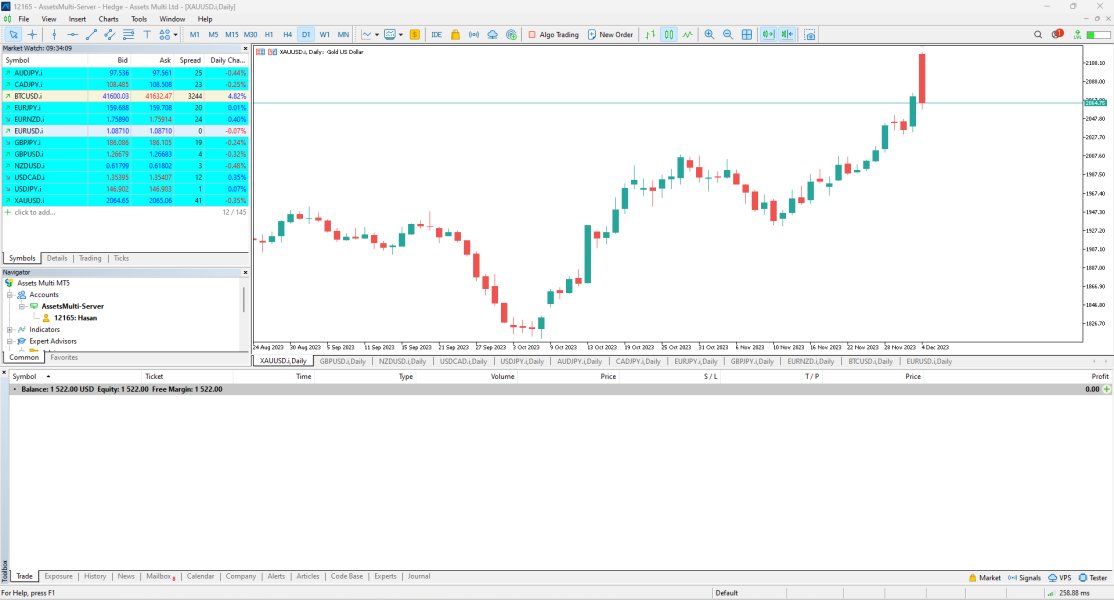Switch to the GBPUSD.i,Daily chart tab
The height and width of the screenshot is (600, 1114).
(x=344, y=361)
